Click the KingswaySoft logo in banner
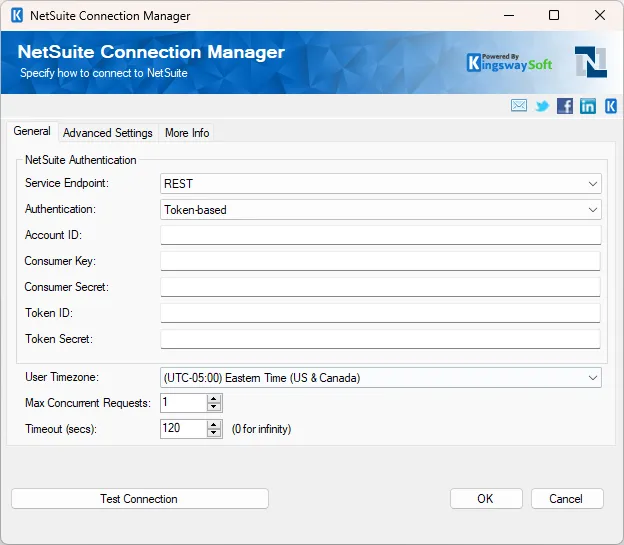 (511, 61)
